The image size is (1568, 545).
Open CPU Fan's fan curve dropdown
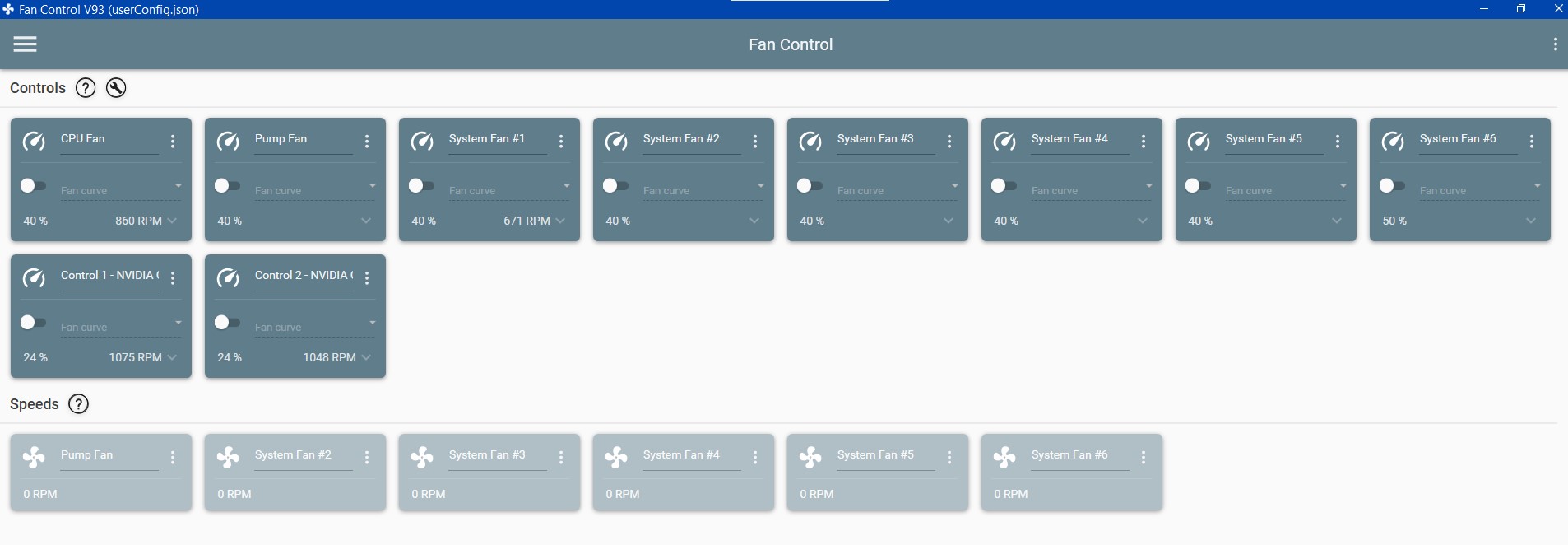click(x=122, y=189)
